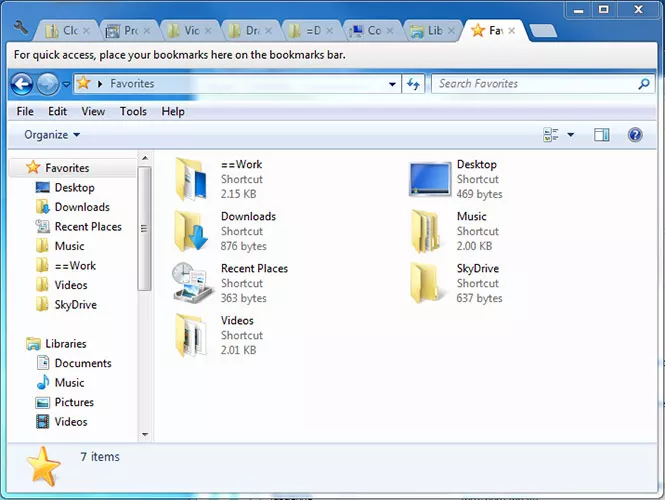Screen dimensions: 665x500
Task: Open the recent pages history dropdown
Action: [x=67, y=84]
